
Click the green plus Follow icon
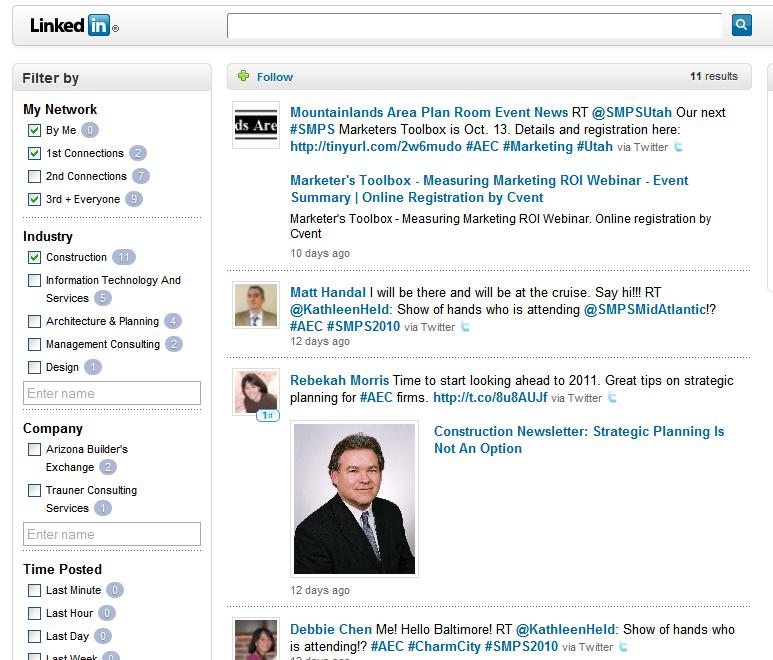pyautogui.click(x=244, y=76)
